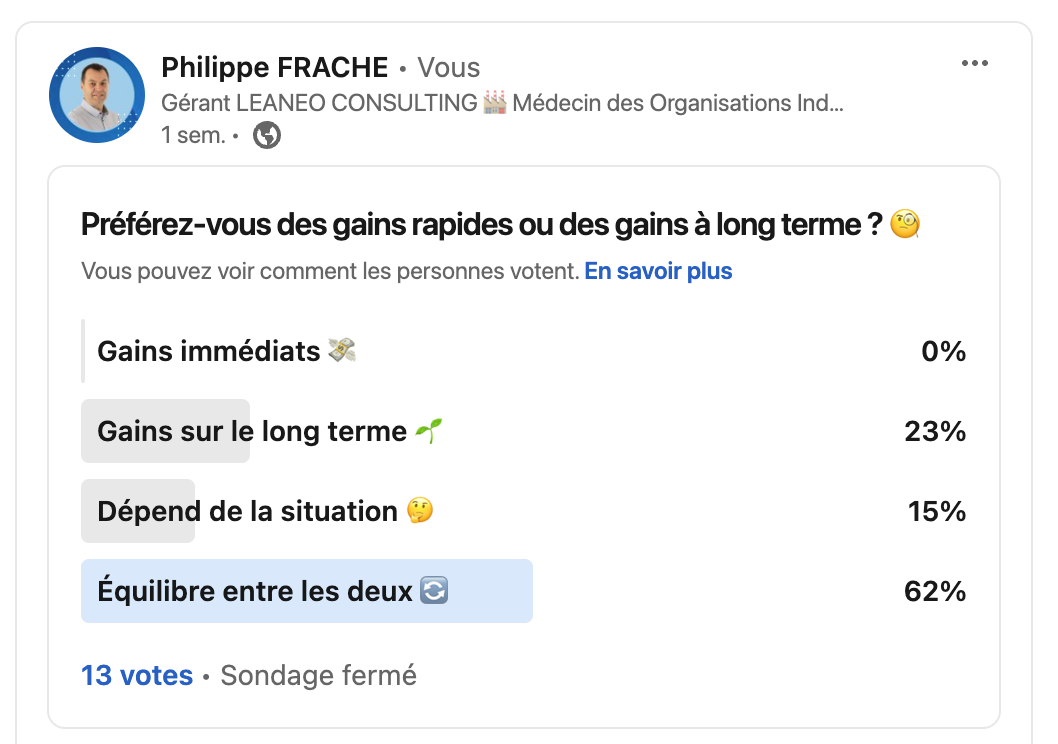Click the globe public visibility icon
Screen dimensions: 1058x744
point(267,135)
